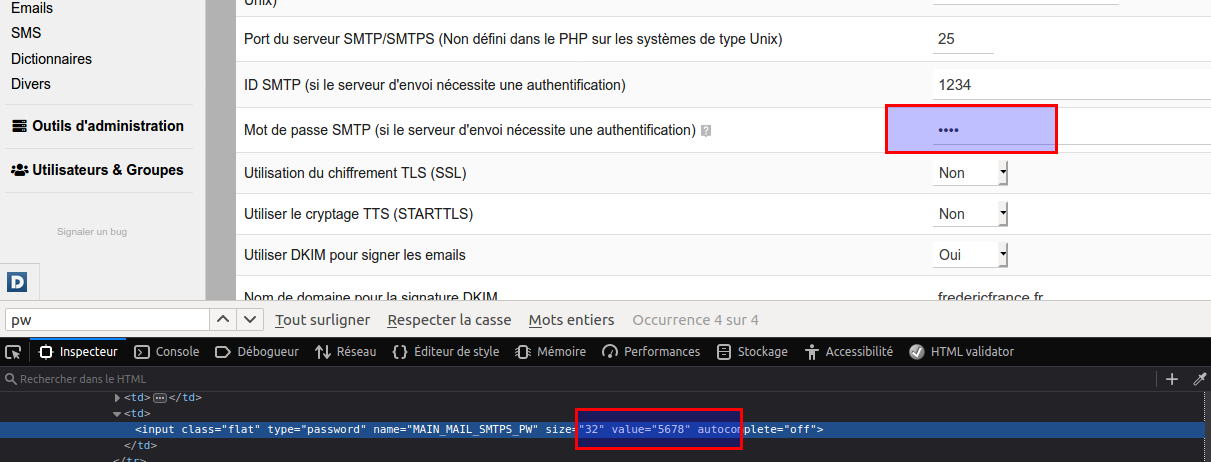Screen dimensions: 1211x462
Task: Go to next find occurrence arrow
Action: point(250,320)
